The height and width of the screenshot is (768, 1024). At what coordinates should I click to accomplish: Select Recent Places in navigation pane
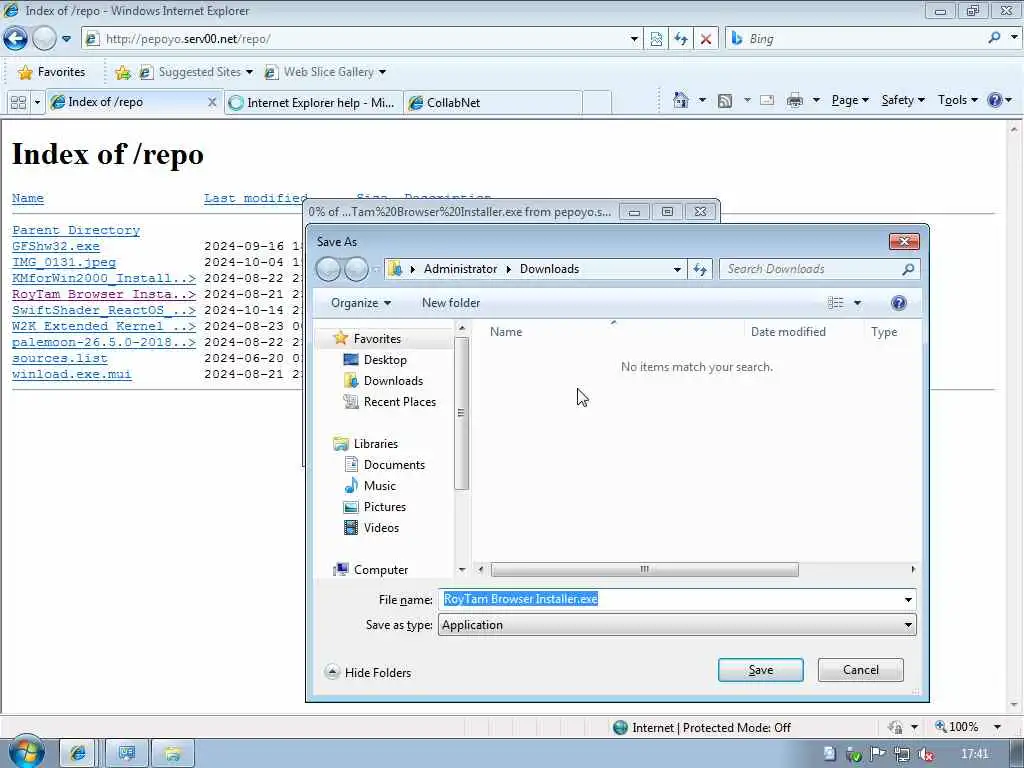click(400, 402)
